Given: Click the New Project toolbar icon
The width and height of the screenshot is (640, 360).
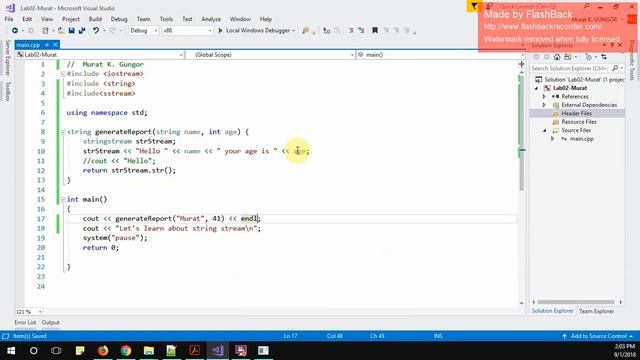Looking at the screenshot, I should [x=45, y=31].
